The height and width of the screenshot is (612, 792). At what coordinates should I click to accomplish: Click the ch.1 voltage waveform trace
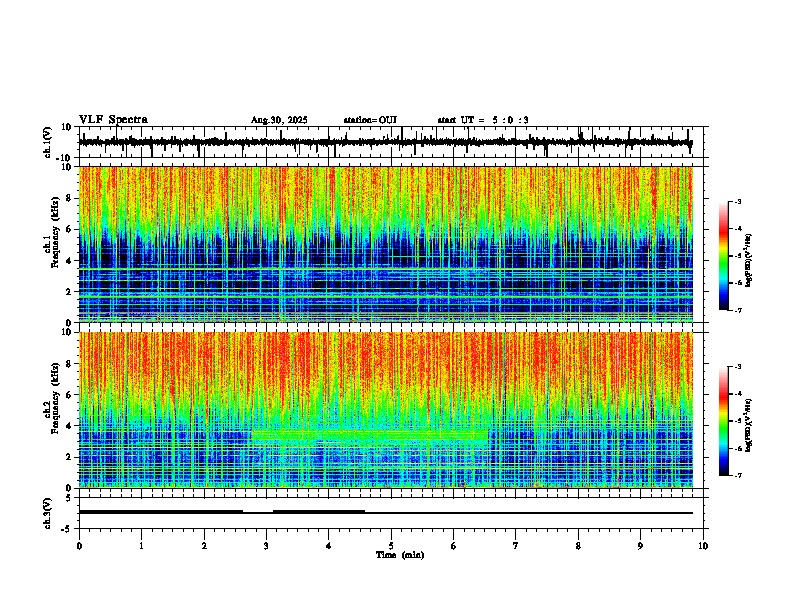(385, 142)
